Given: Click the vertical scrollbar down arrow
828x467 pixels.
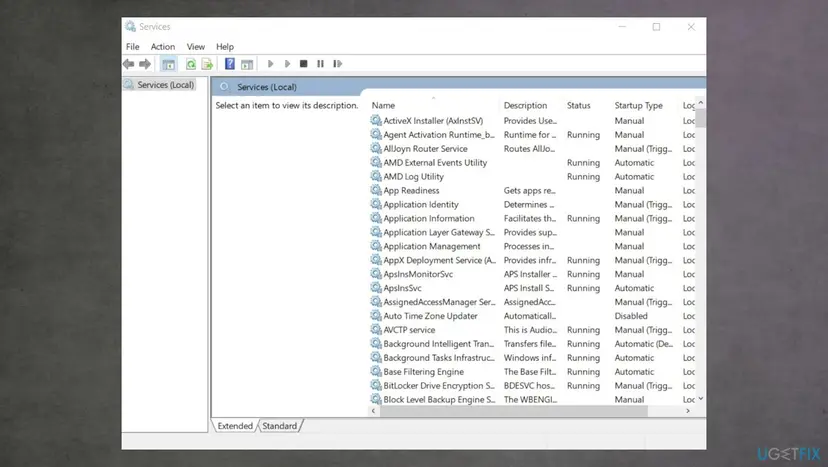Looking at the screenshot, I should click(x=701, y=399).
